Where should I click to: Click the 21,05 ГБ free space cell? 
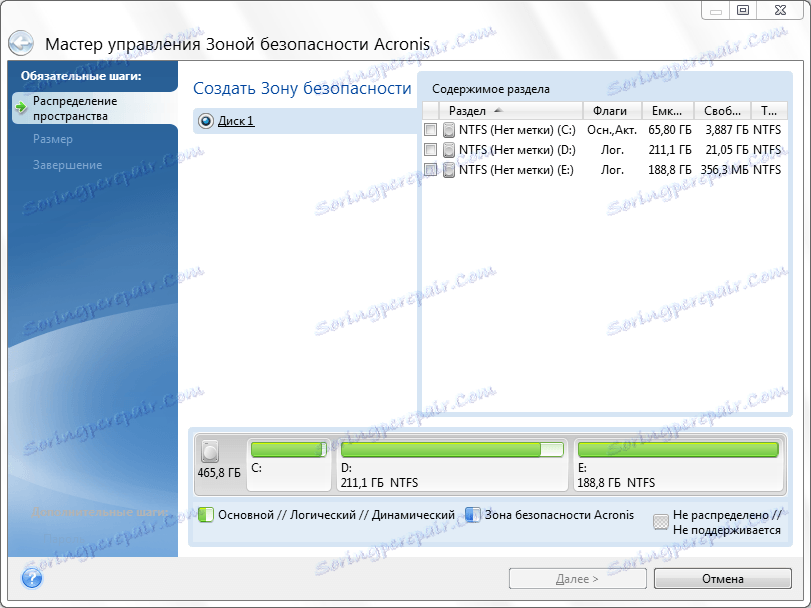pos(727,150)
